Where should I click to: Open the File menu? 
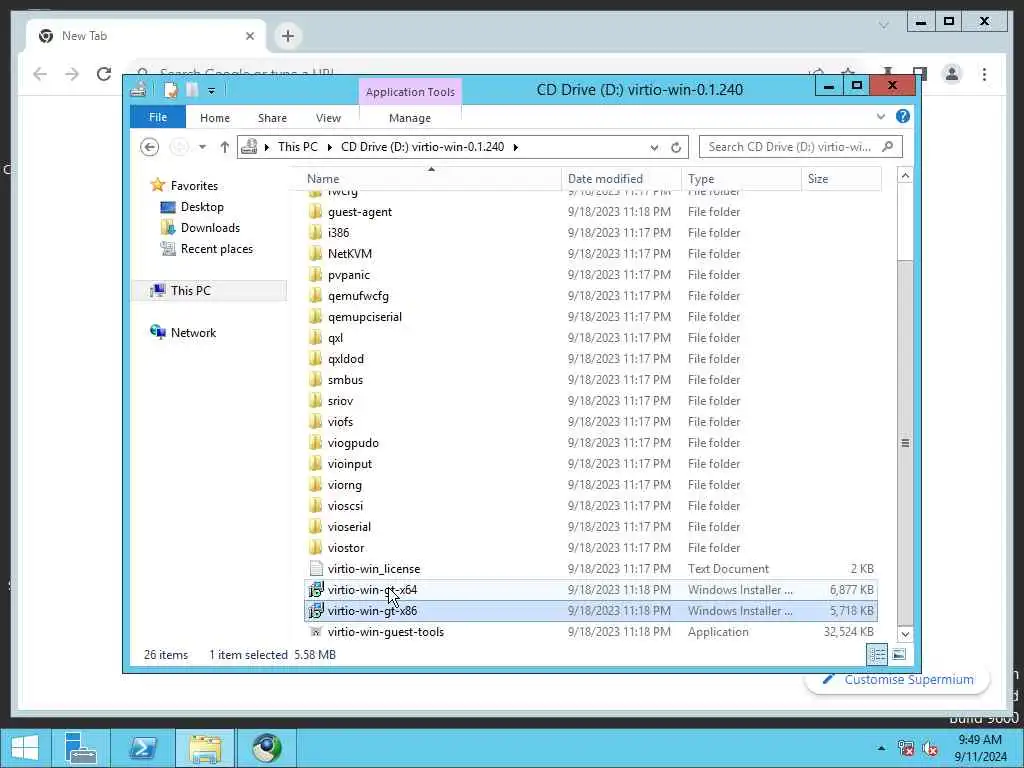[158, 117]
